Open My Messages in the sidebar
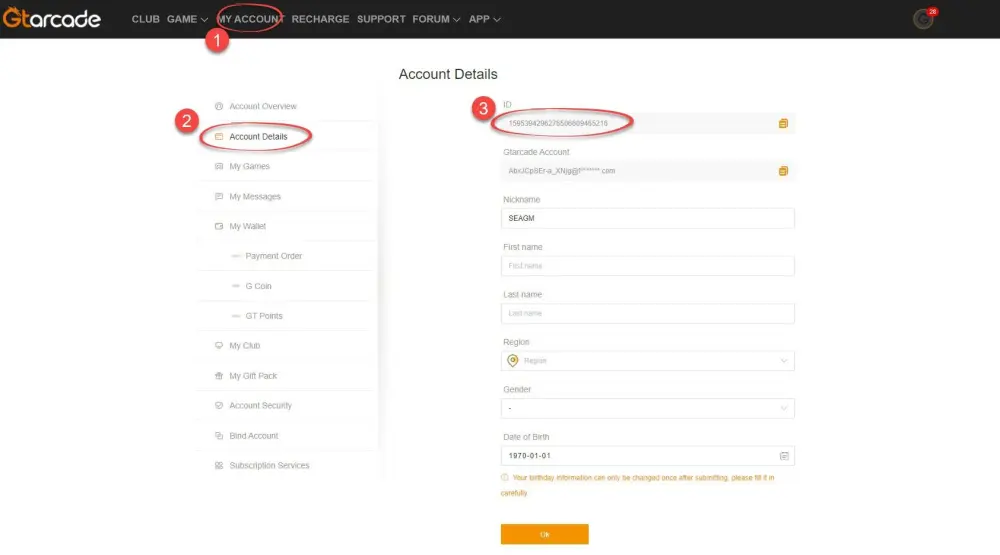 coord(255,196)
